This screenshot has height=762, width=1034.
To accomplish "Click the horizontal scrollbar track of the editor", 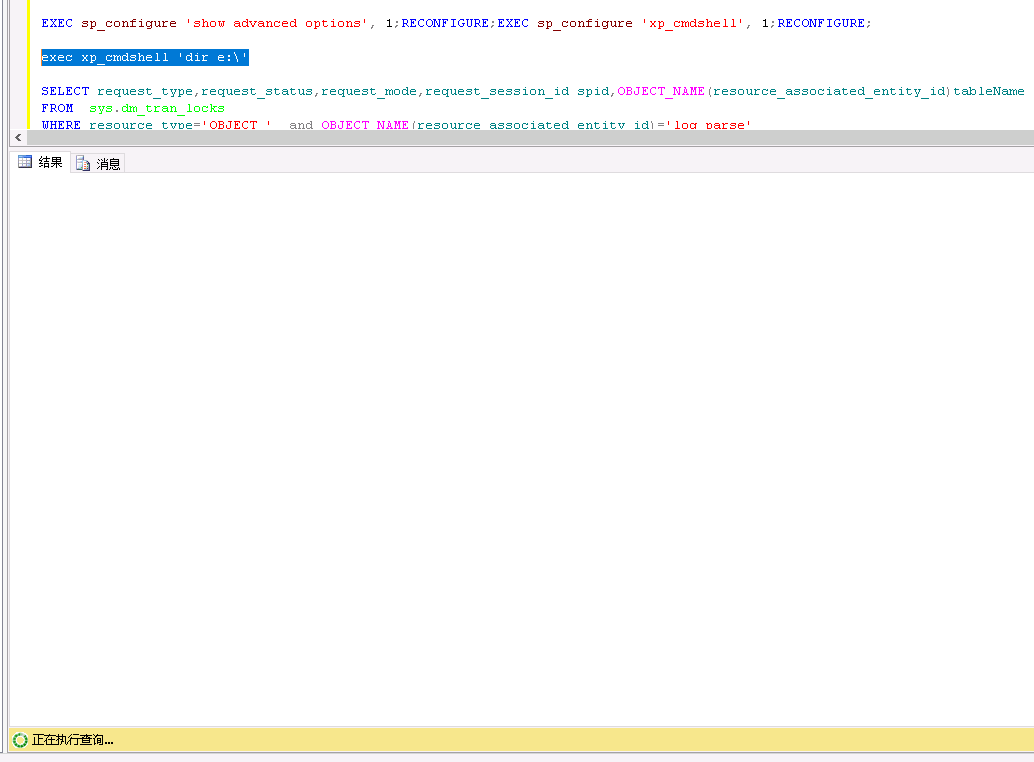I will (520, 138).
